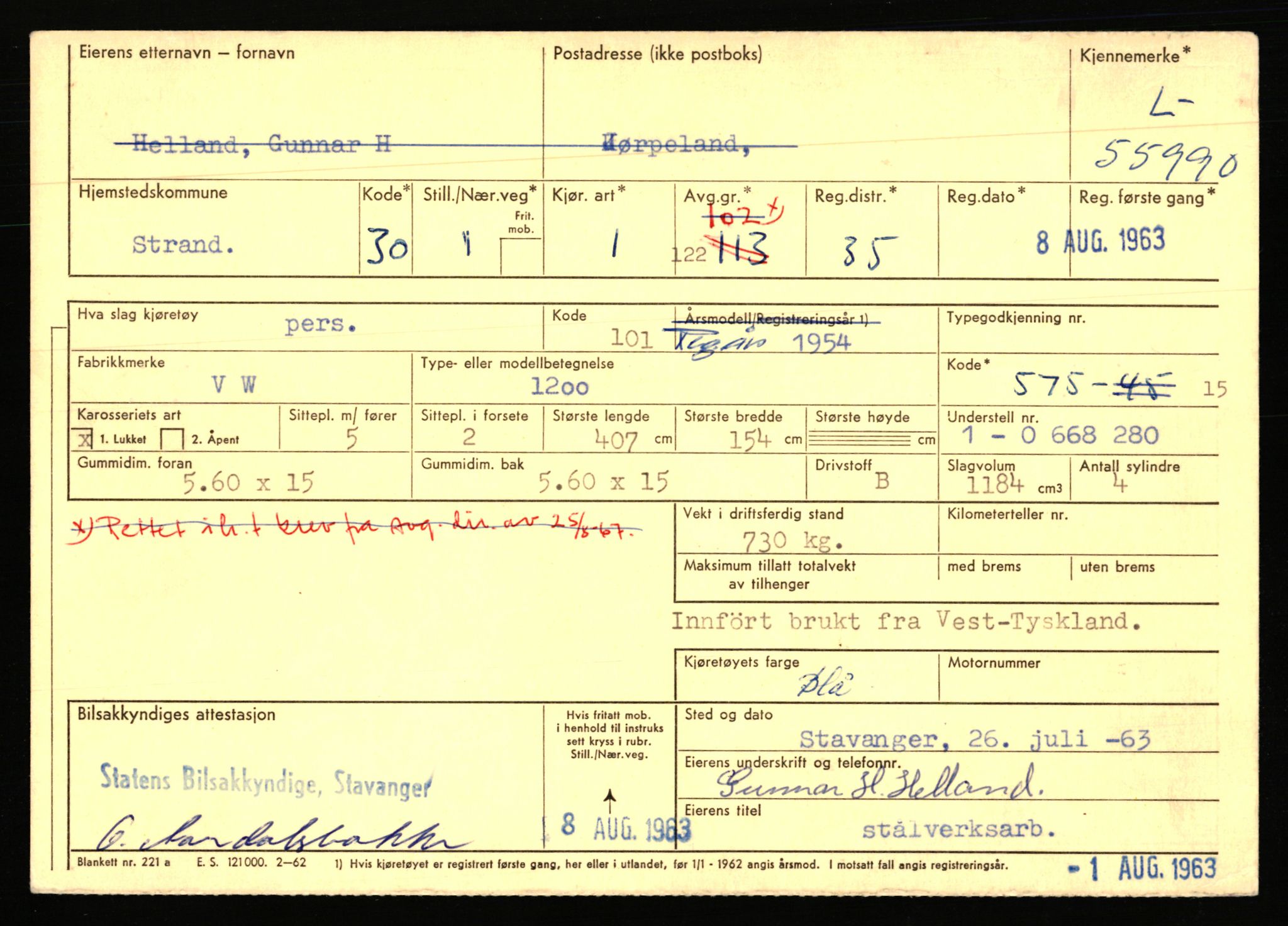Click the front seats value '2'
This screenshot has height=926, width=1288.
[x=469, y=437]
